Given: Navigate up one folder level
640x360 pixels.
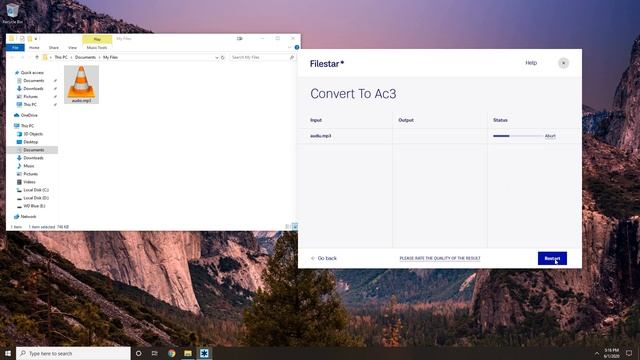Looking at the screenshot, I should click(37, 58).
